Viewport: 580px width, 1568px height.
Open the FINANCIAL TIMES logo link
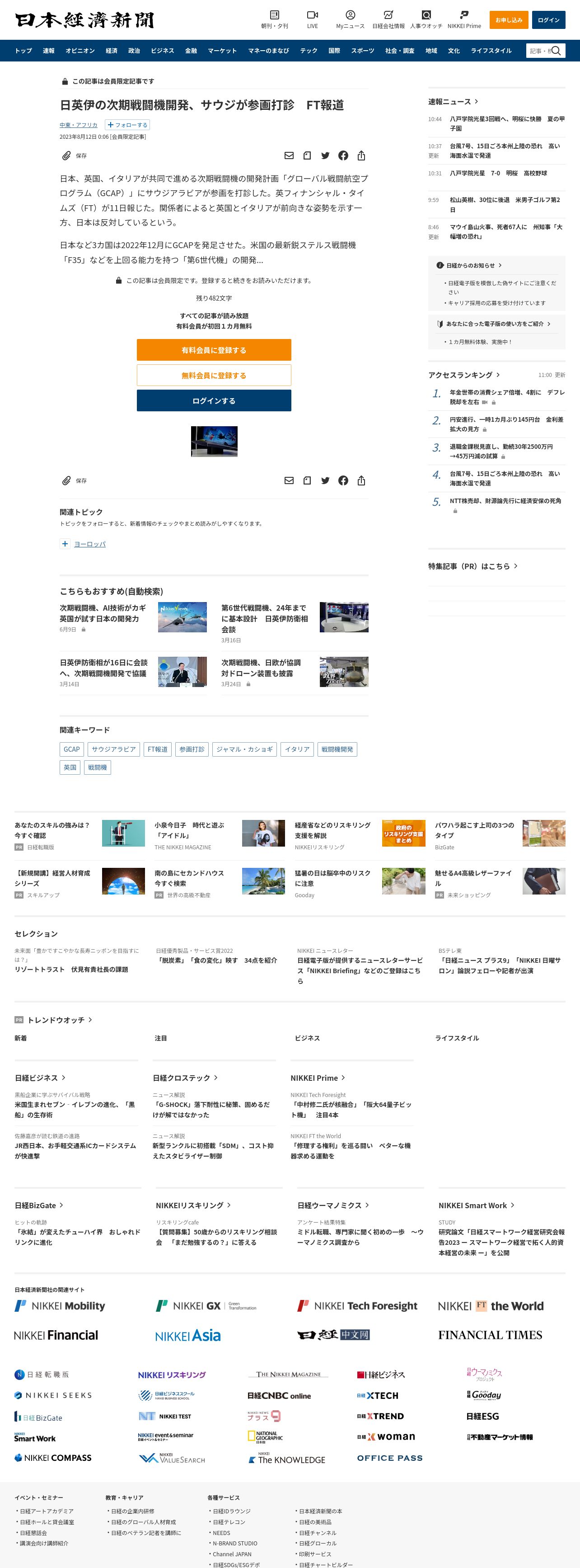(490, 1336)
